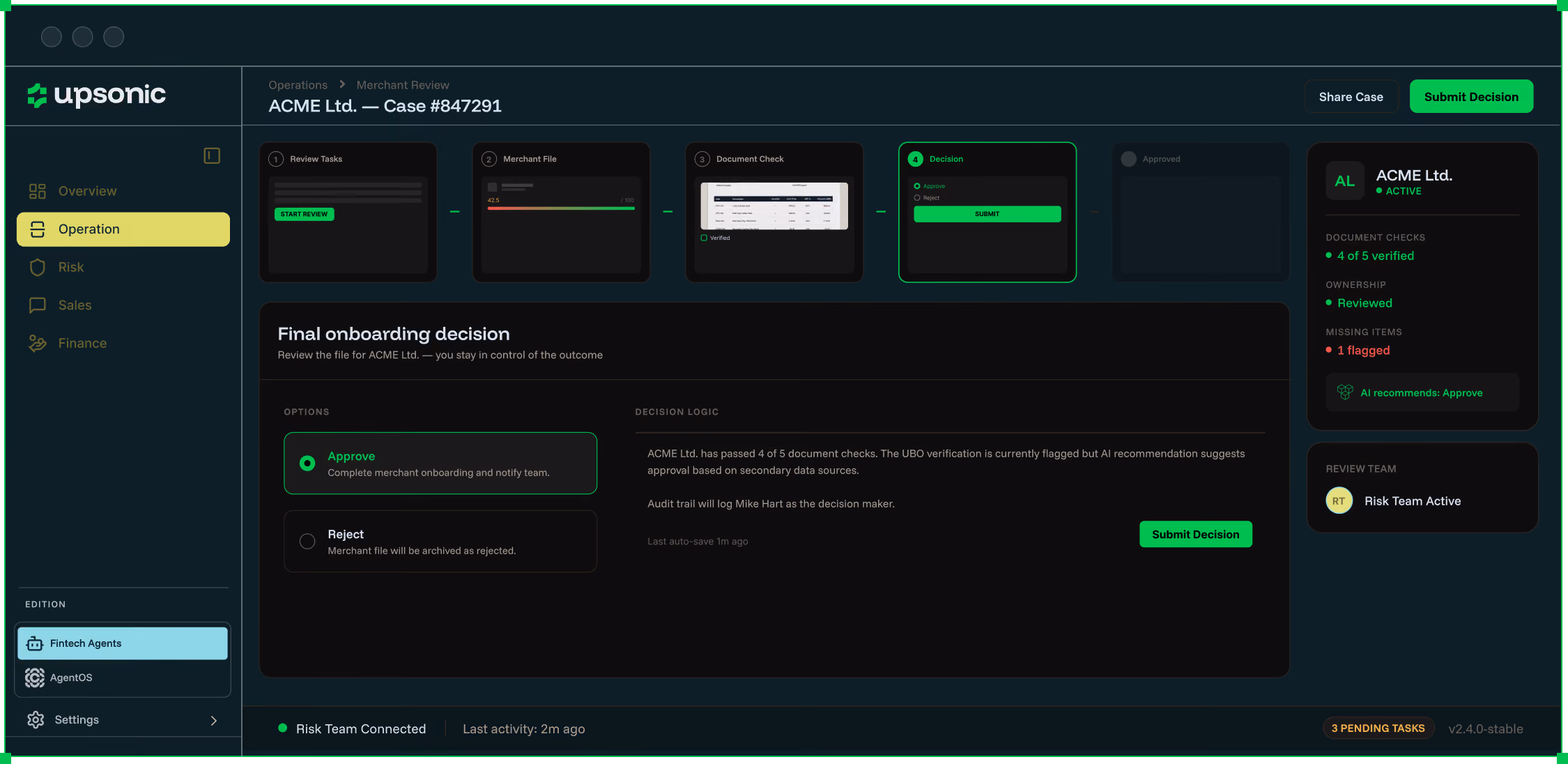The height and width of the screenshot is (764, 1568).
Task: Collapse the sidebar panel icon
Action: [212, 155]
